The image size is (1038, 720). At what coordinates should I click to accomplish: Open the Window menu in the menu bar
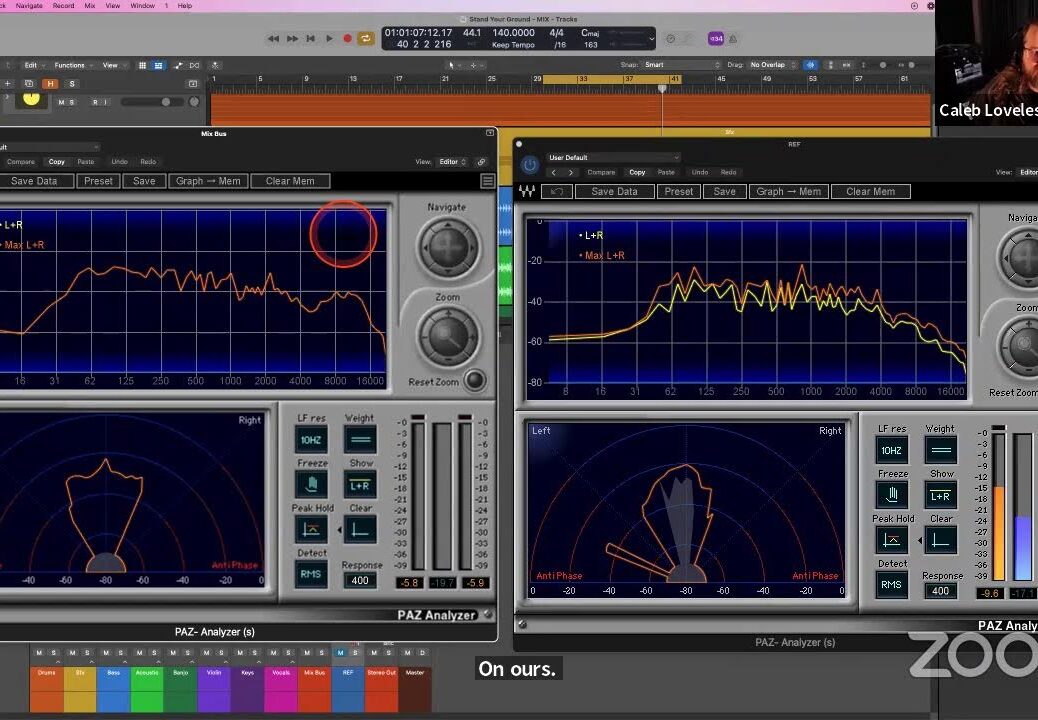pyautogui.click(x=142, y=5)
